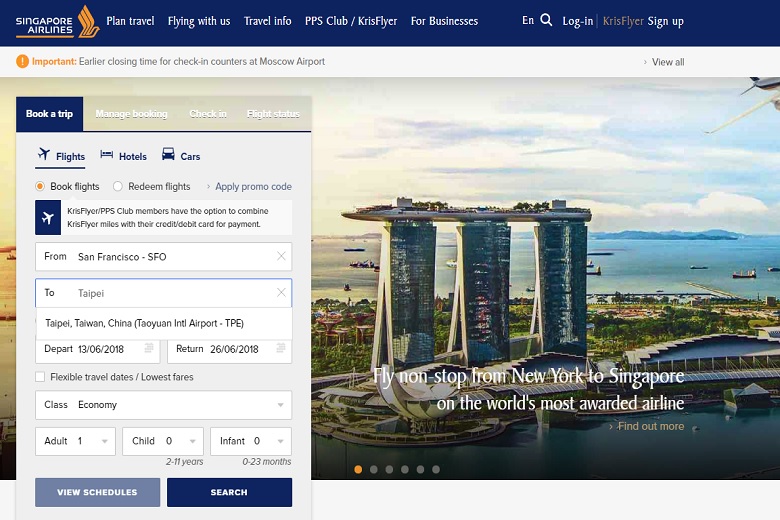Screen dimensions: 780x520
Task: Enable Flexible travel dates checkbox
Action: (x=40, y=377)
